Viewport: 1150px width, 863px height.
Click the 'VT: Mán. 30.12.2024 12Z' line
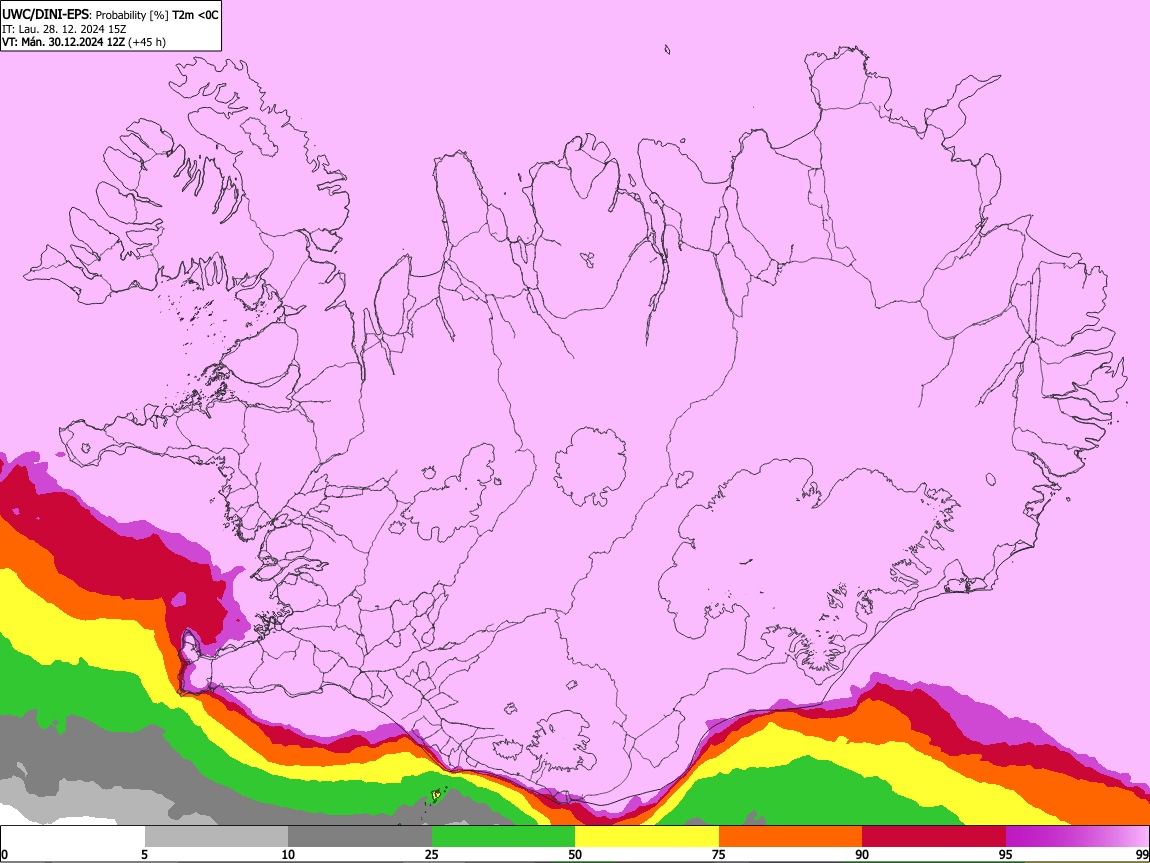64,42
